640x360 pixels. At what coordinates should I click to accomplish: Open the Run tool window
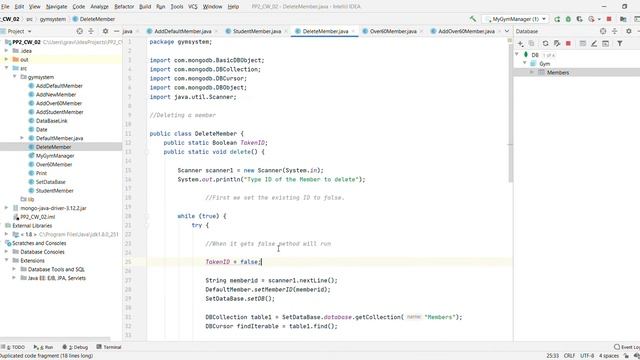tap(44, 347)
